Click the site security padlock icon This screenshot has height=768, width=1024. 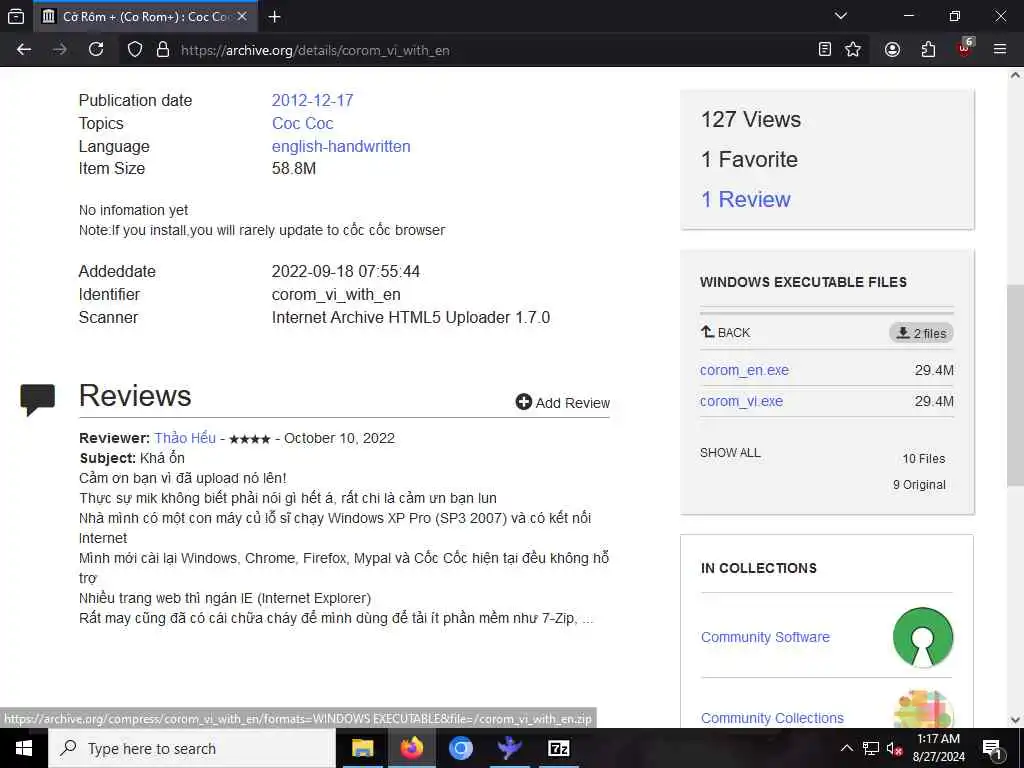tap(163, 50)
